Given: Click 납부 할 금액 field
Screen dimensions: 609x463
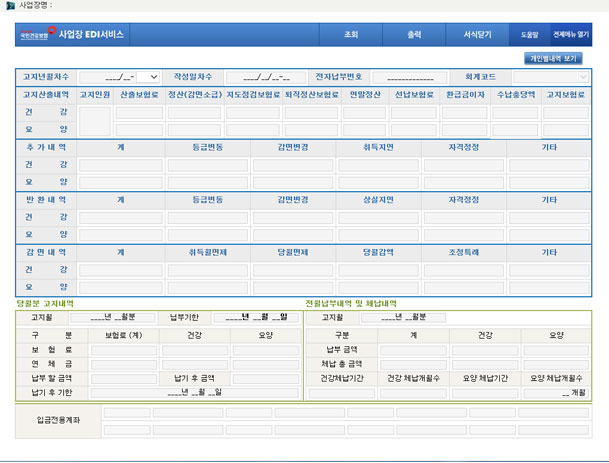Looking at the screenshot, I should [x=124, y=379].
